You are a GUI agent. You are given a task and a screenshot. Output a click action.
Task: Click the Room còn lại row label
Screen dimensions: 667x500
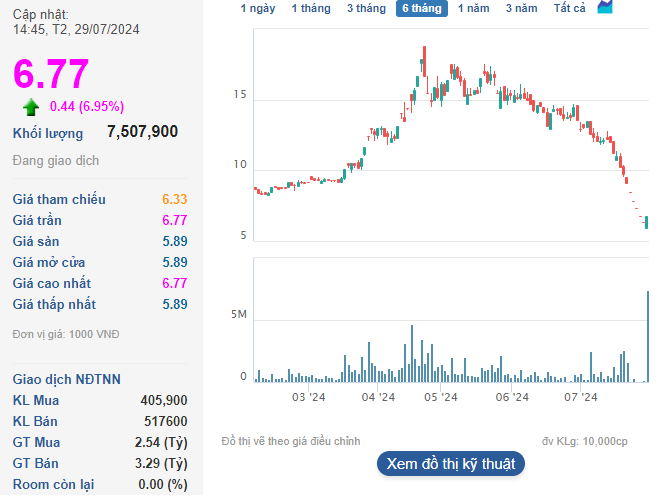(x=53, y=484)
